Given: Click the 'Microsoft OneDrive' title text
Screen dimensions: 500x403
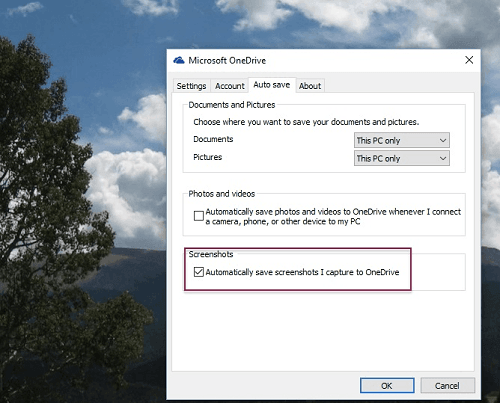Looking at the screenshot, I should [x=227, y=60].
